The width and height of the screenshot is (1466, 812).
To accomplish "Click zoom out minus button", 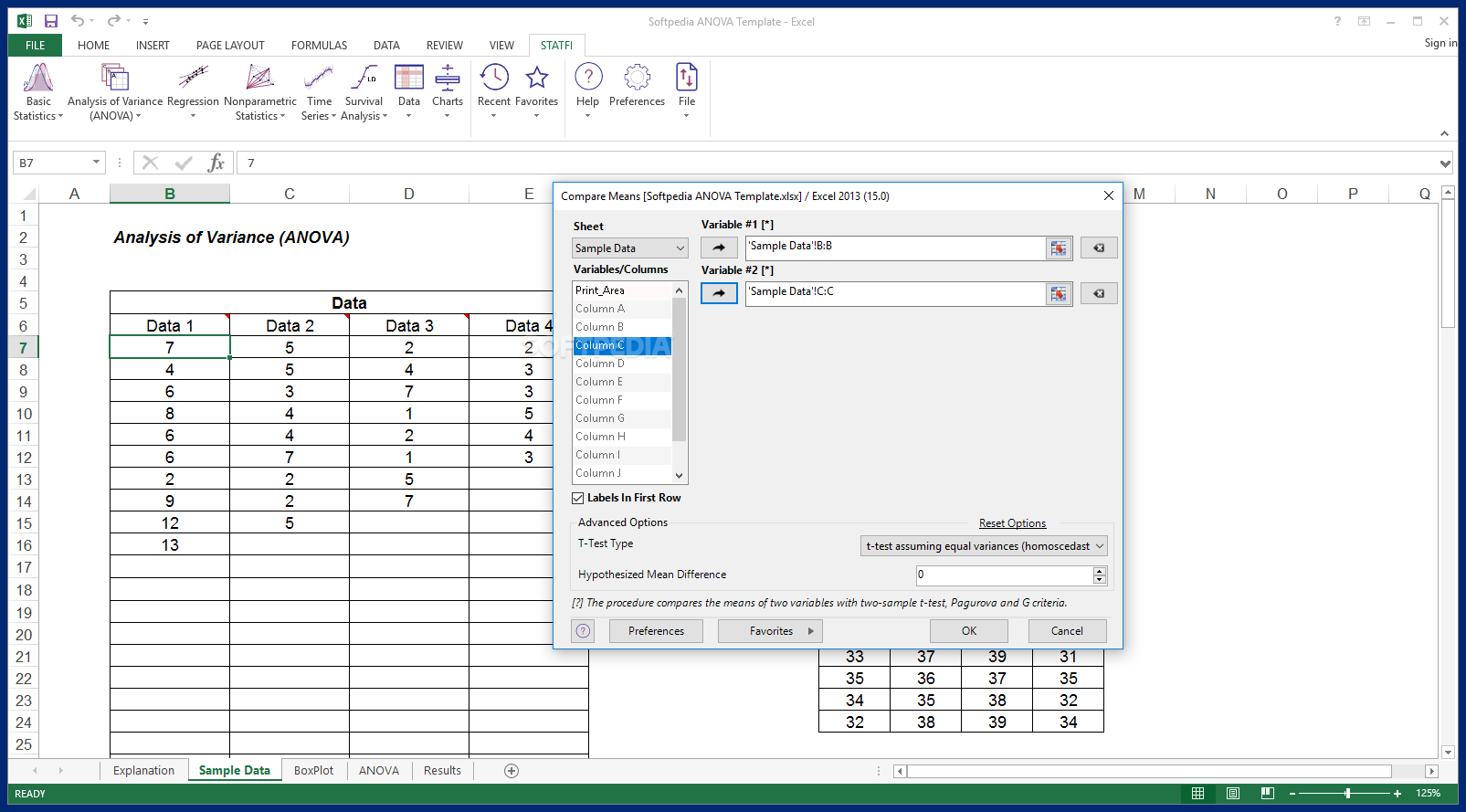I will pyautogui.click(x=1292, y=794).
